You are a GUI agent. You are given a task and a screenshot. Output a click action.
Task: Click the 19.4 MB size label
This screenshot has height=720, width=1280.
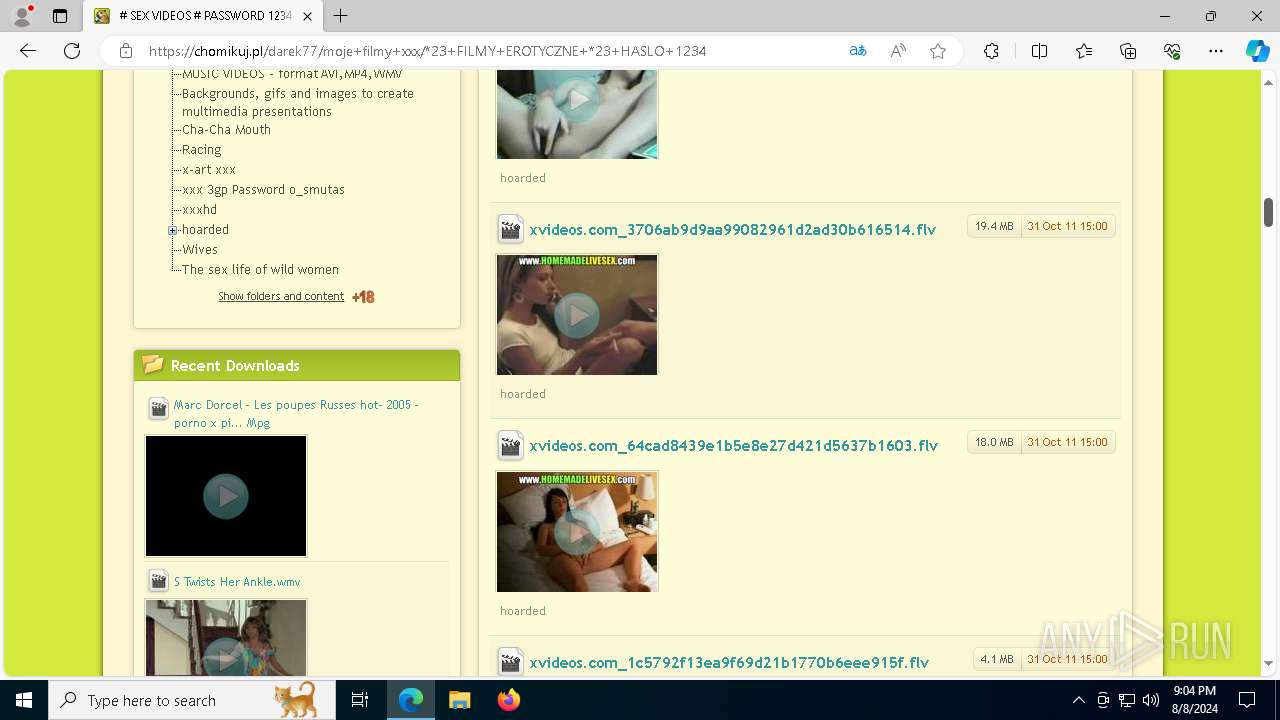click(994, 226)
